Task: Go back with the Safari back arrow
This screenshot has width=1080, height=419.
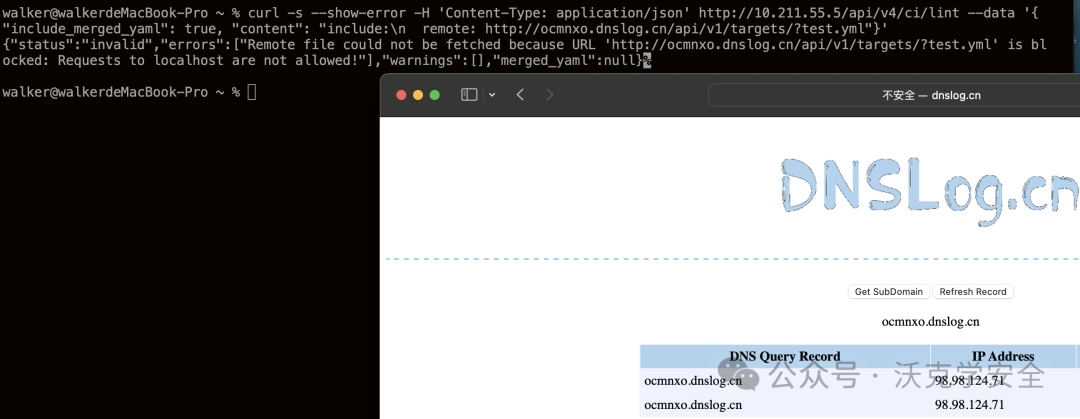Action: (x=520, y=95)
